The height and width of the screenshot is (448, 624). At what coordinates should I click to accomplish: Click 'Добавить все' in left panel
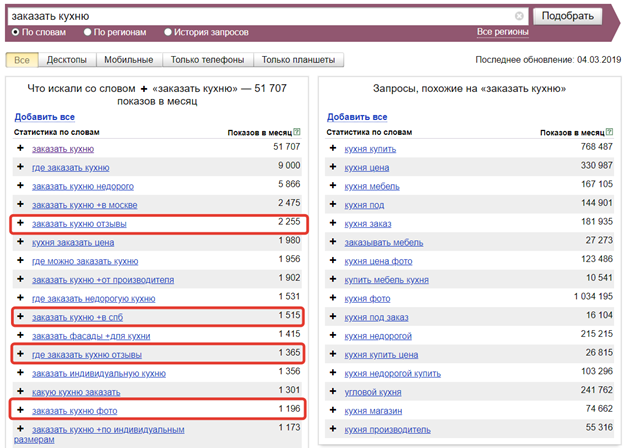tap(45, 117)
